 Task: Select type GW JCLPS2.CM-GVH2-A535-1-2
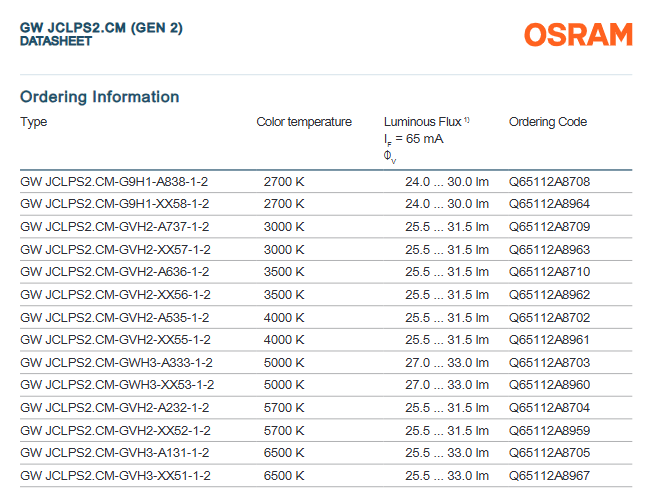tap(114, 317)
